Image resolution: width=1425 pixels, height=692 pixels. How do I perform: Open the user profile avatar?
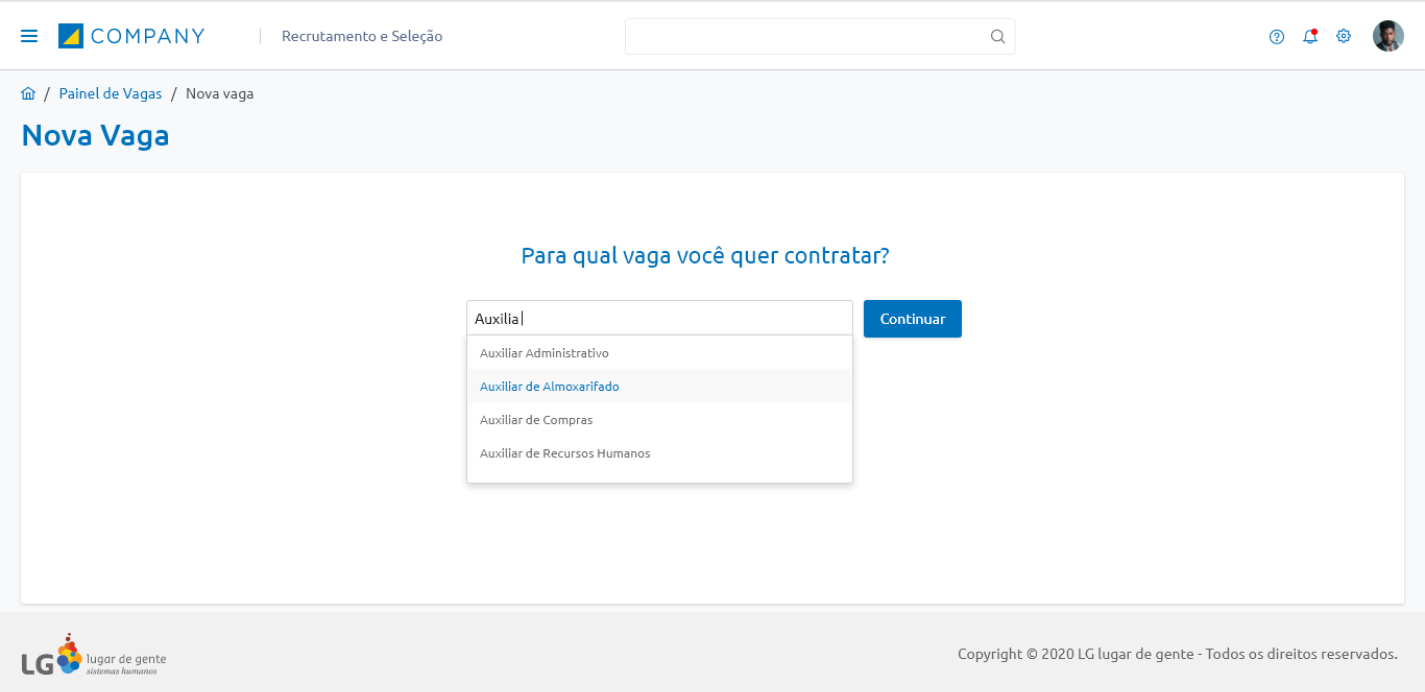pyautogui.click(x=1388, y=36)
